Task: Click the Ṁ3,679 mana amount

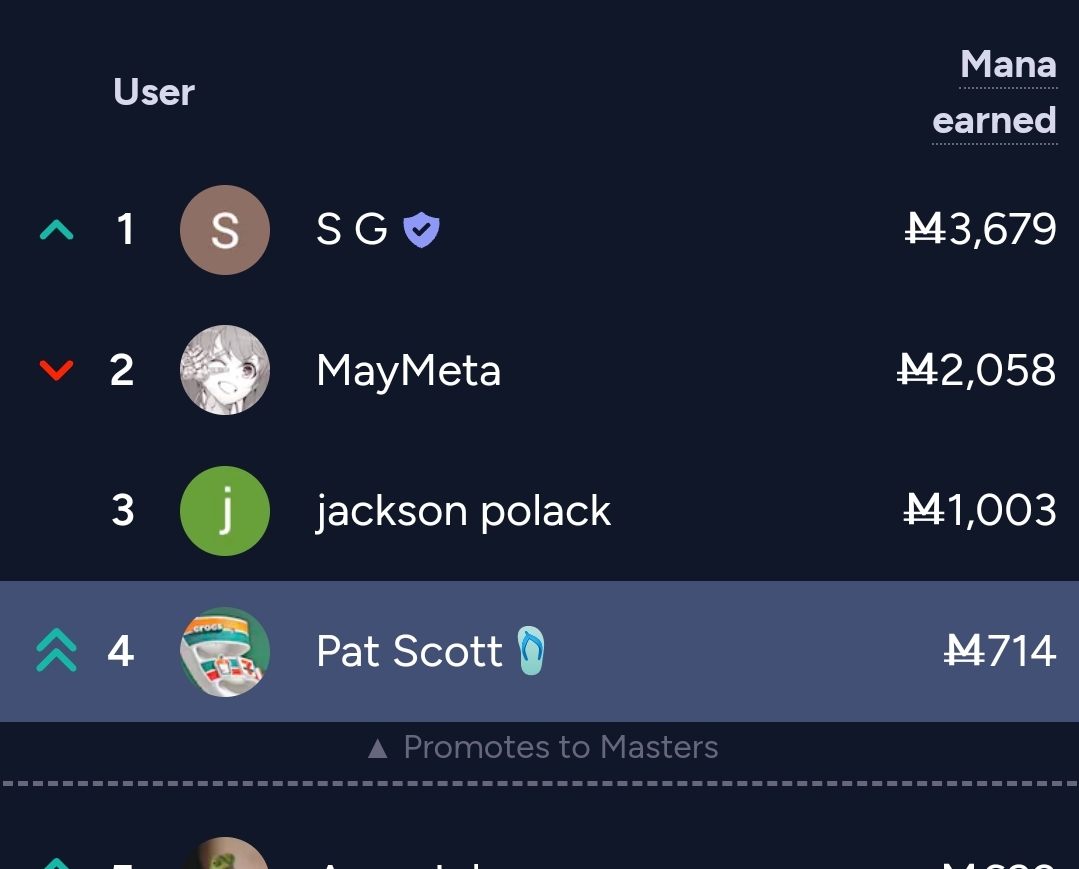Action: (x=981, y=229)
